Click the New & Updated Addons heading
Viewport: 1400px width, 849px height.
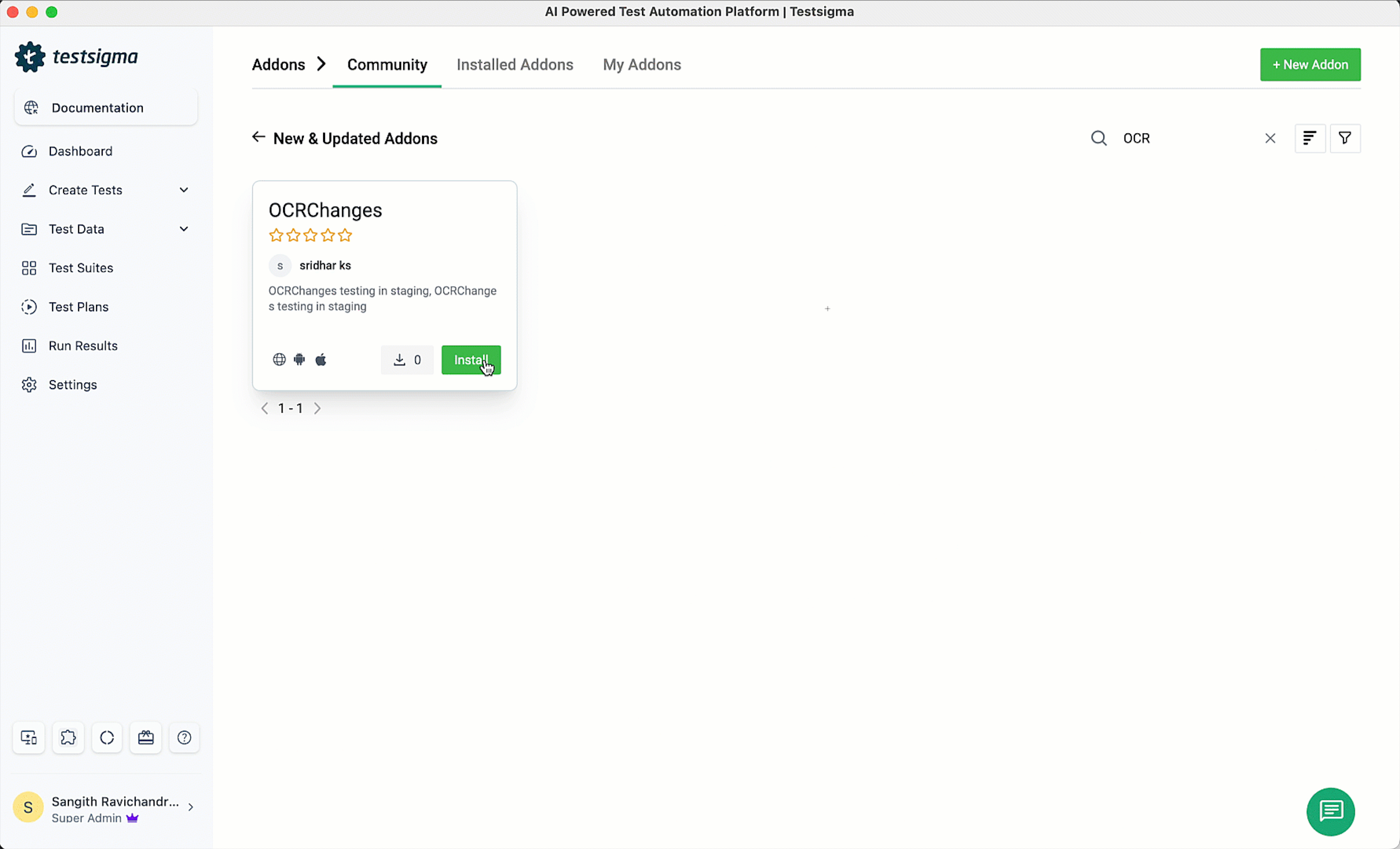355,139
